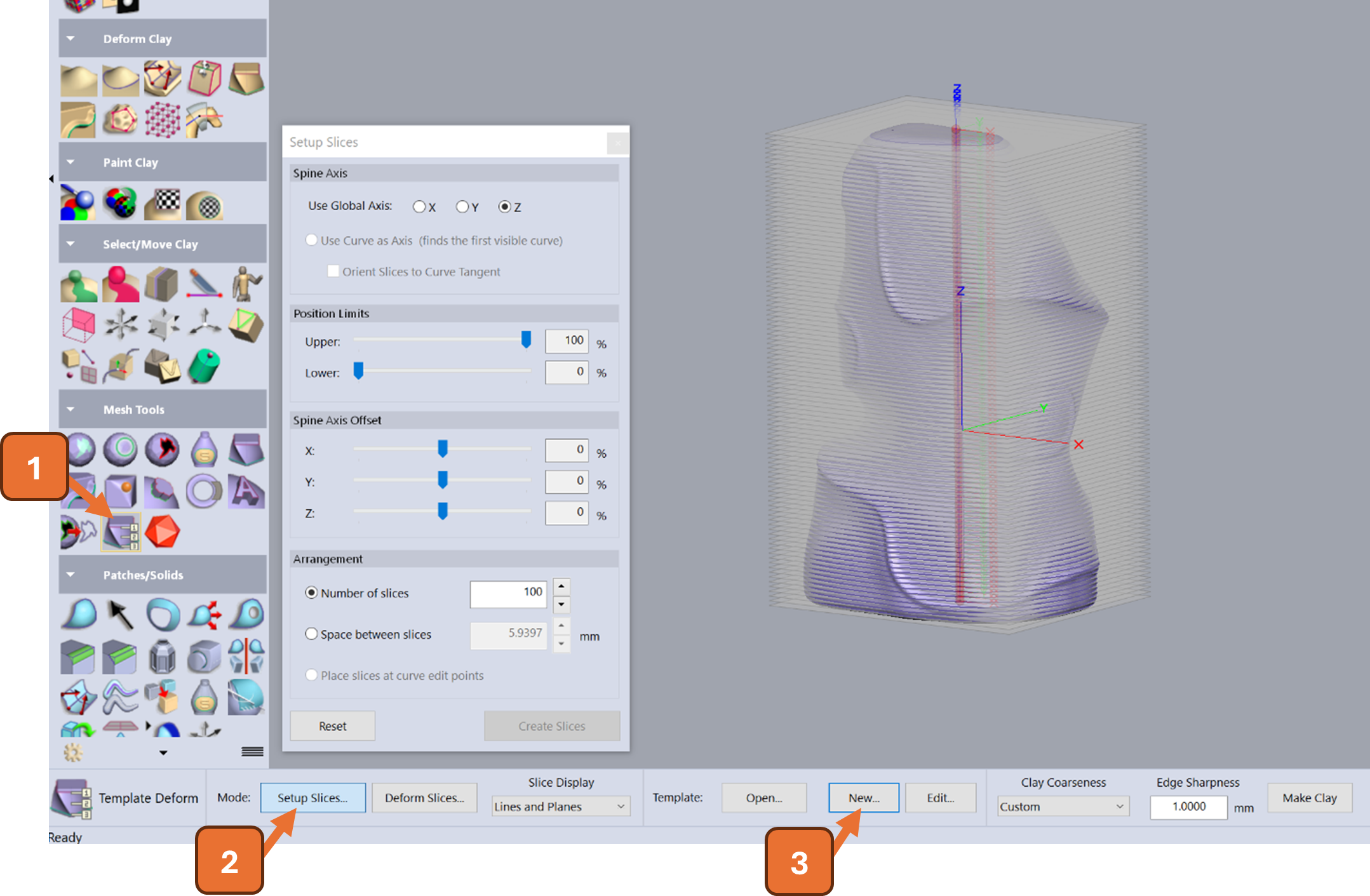Open the Slice Display dropdown

click(x=561, y=806)
